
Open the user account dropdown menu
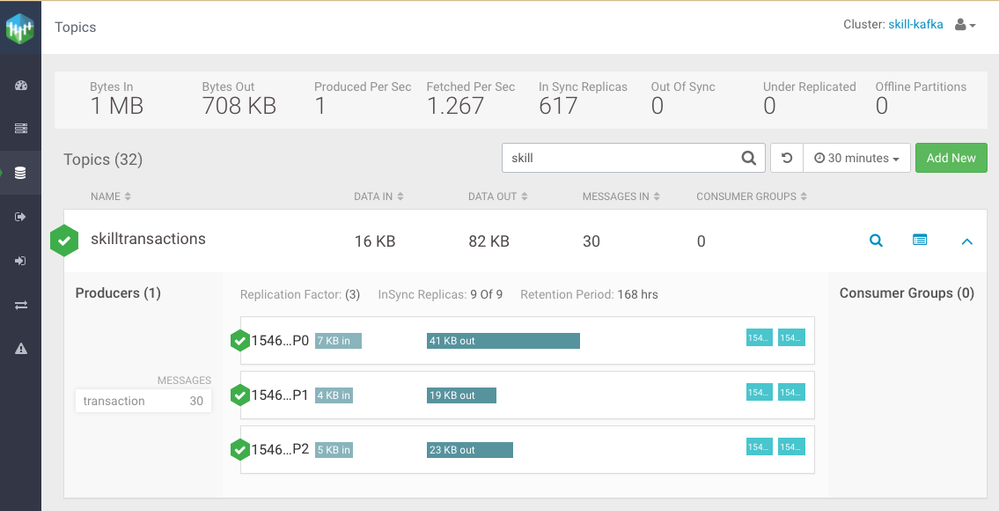coord(965,25)
